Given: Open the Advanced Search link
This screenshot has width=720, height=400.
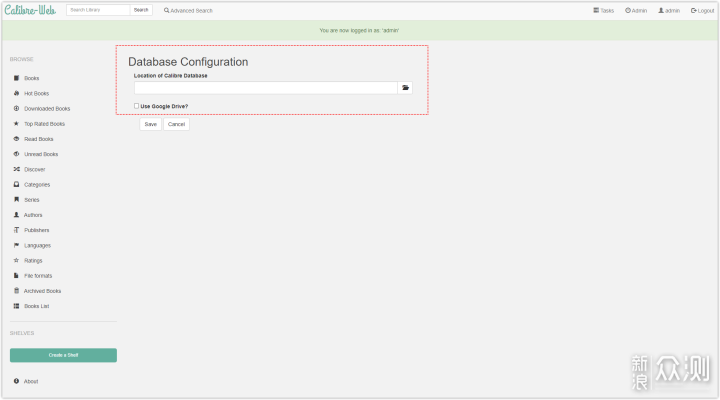Looking at the screenshot, I should coord(188,10).
